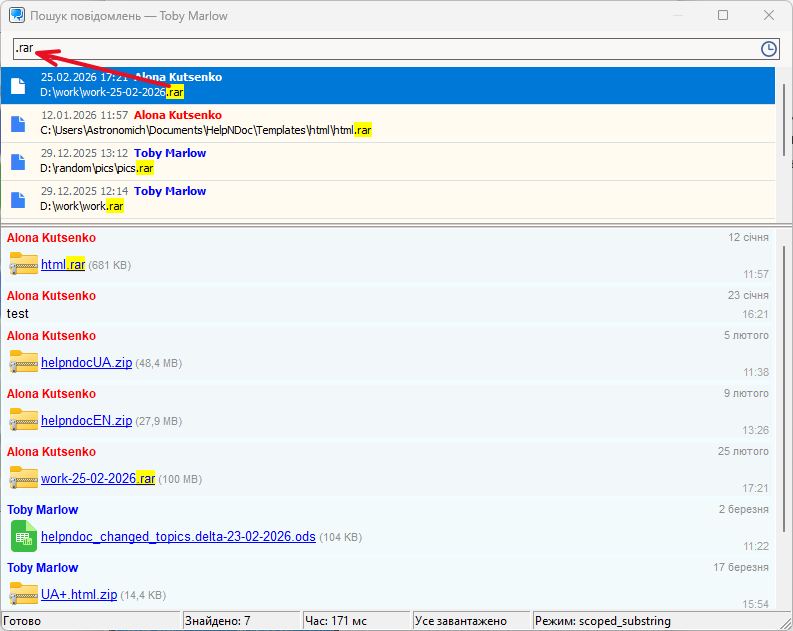
Task: Click Toby Marlow name in 13:12 result
Action: 170,153
